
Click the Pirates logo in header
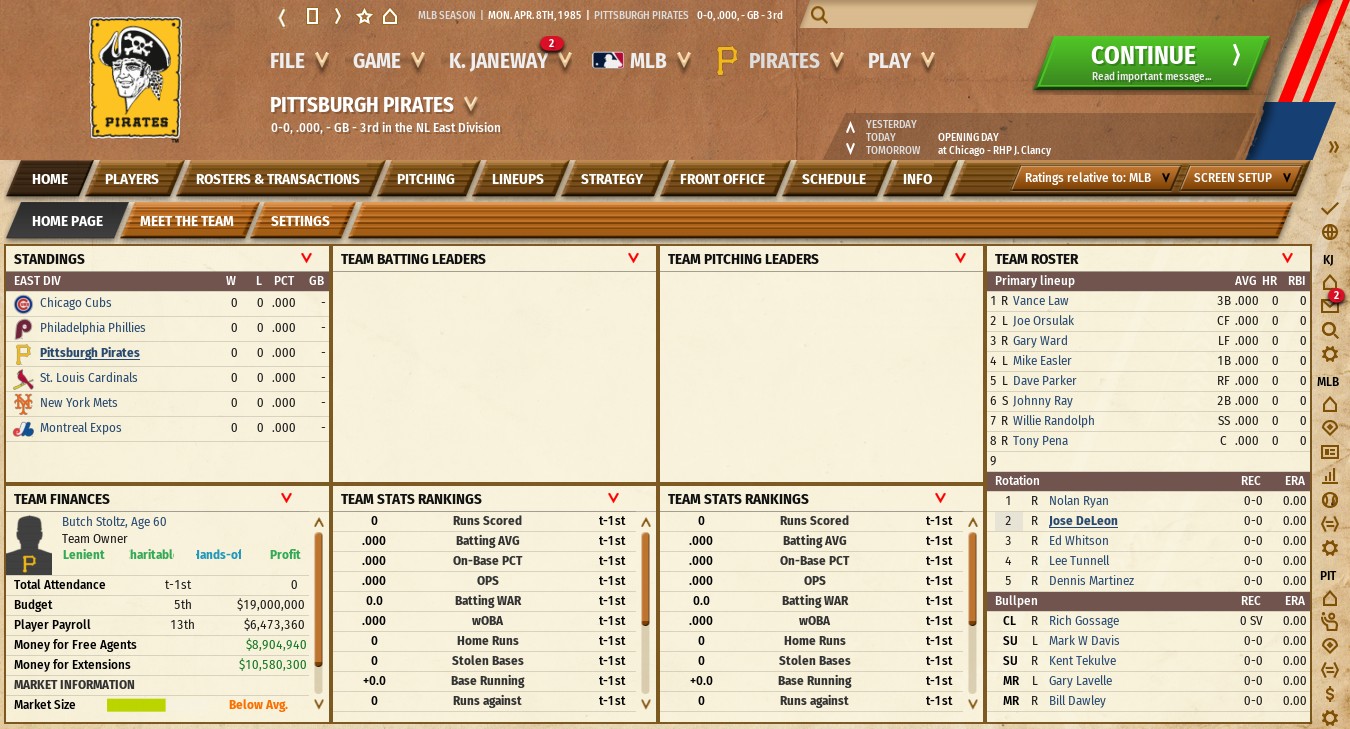[135, 78]
